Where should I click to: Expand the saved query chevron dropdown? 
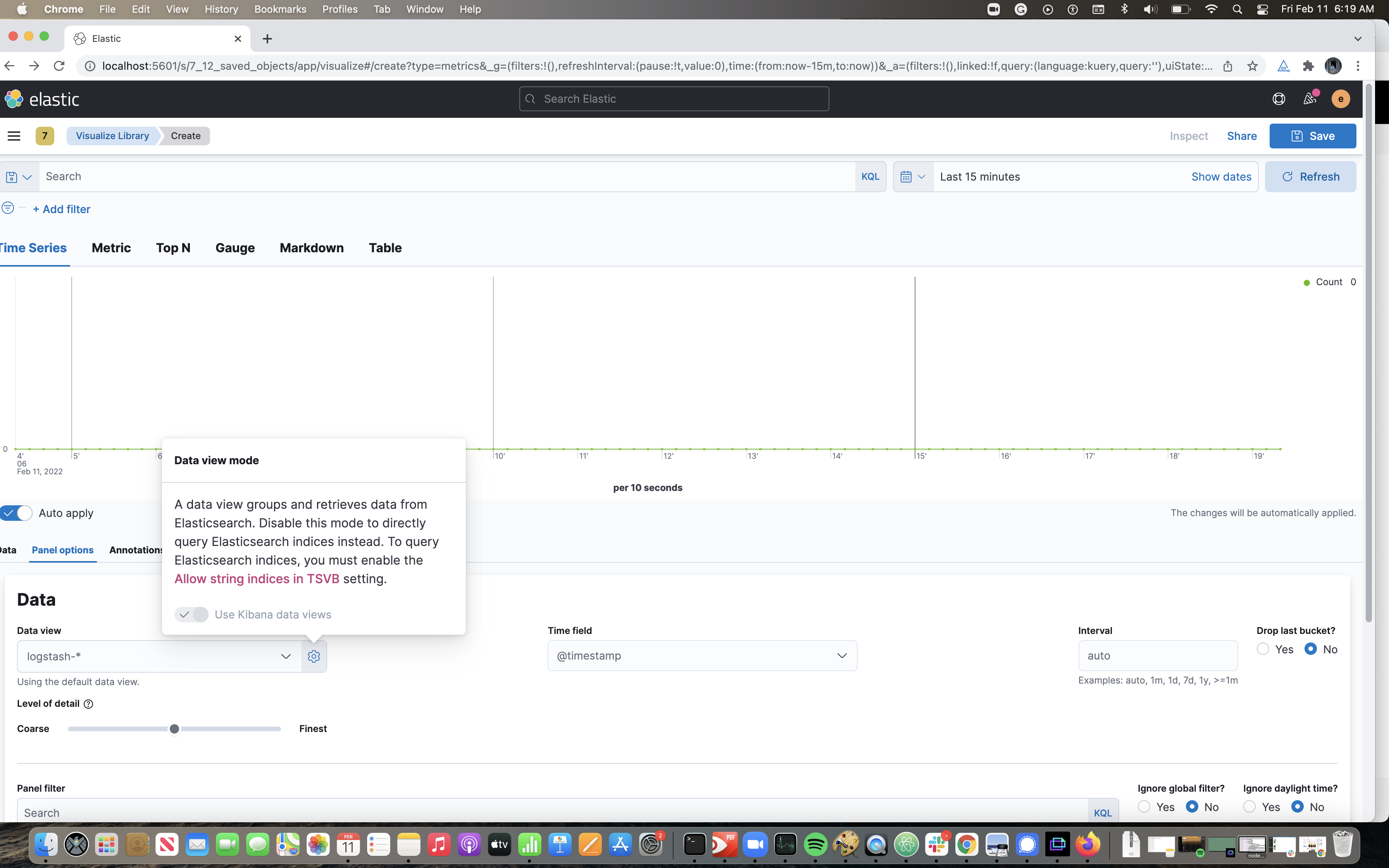26,177
